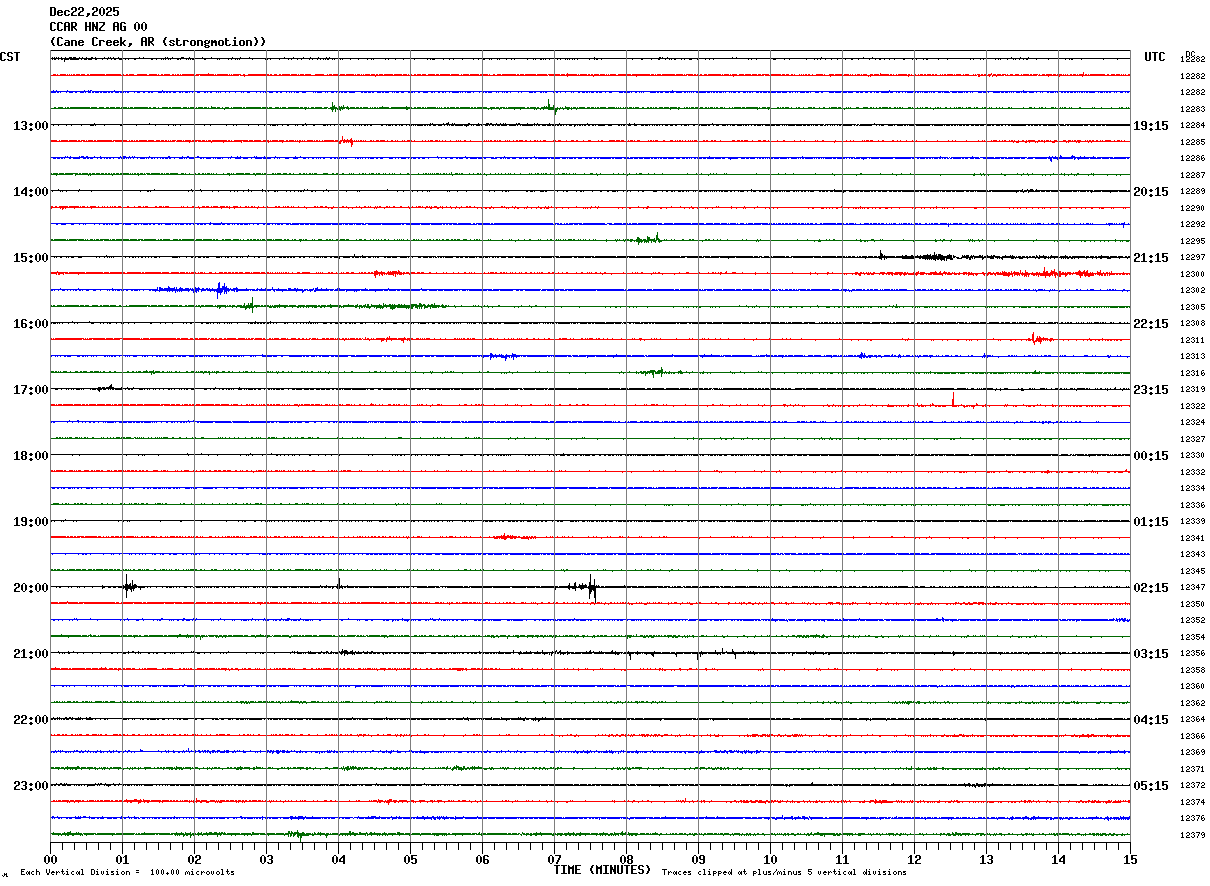Click the DC value 12364
Viewport: 1210px width, 886px height.
1192,719
